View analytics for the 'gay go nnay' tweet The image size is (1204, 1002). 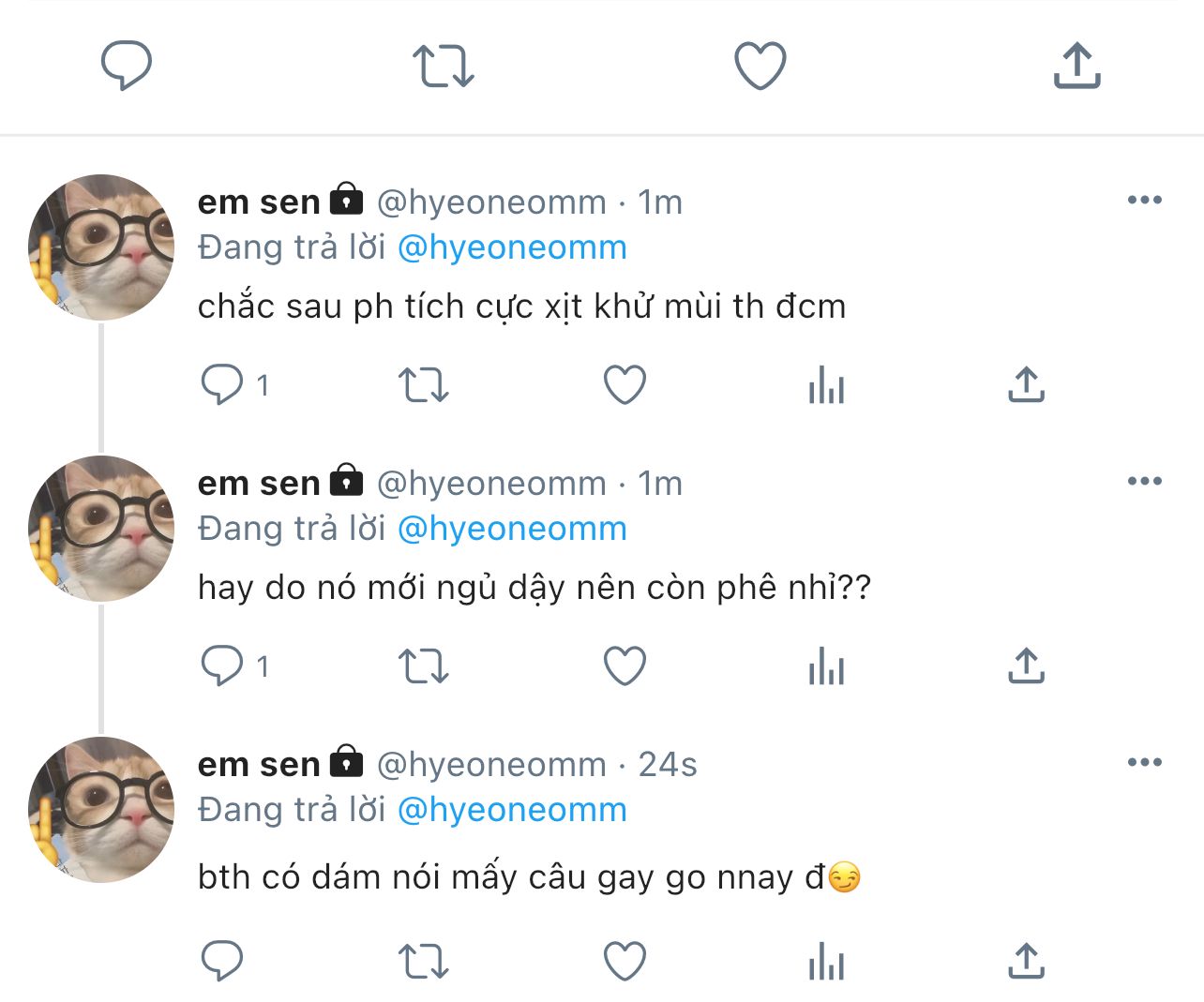click(826, 961)
